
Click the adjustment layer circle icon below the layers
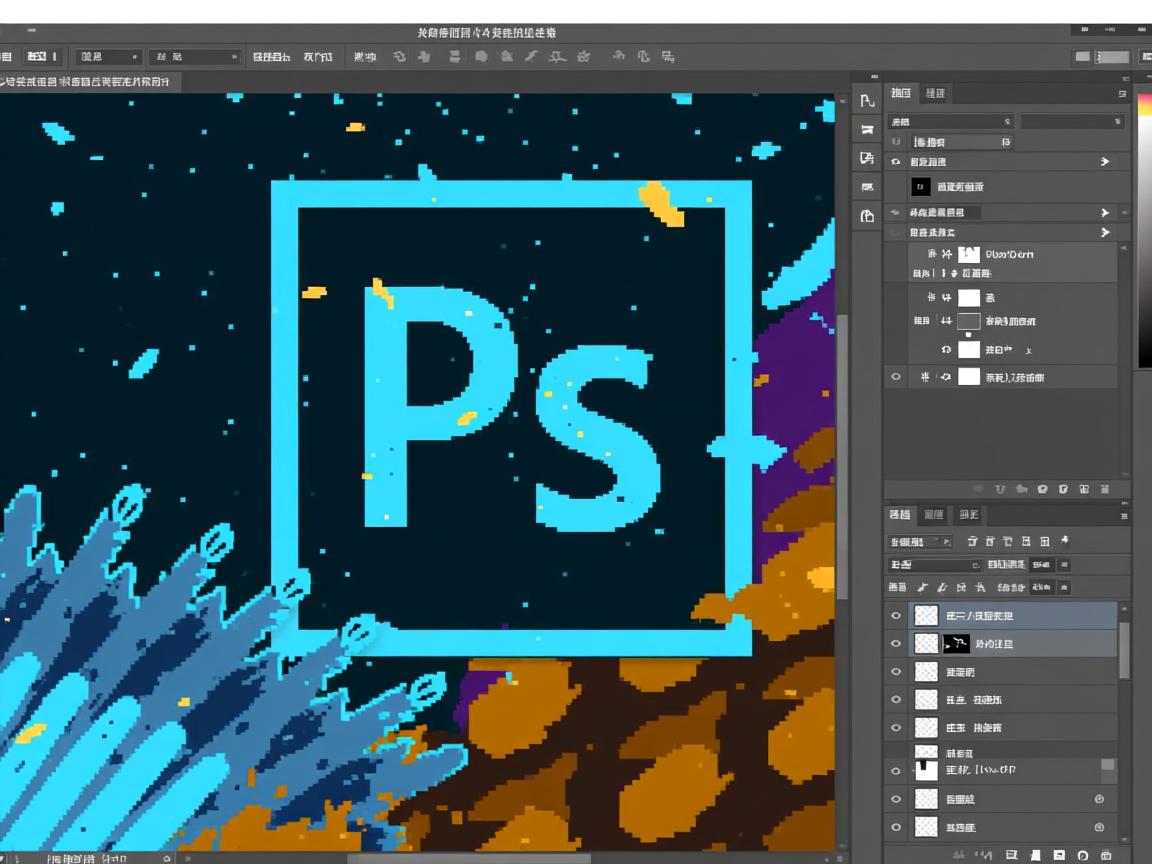(x=1082, y=855)
